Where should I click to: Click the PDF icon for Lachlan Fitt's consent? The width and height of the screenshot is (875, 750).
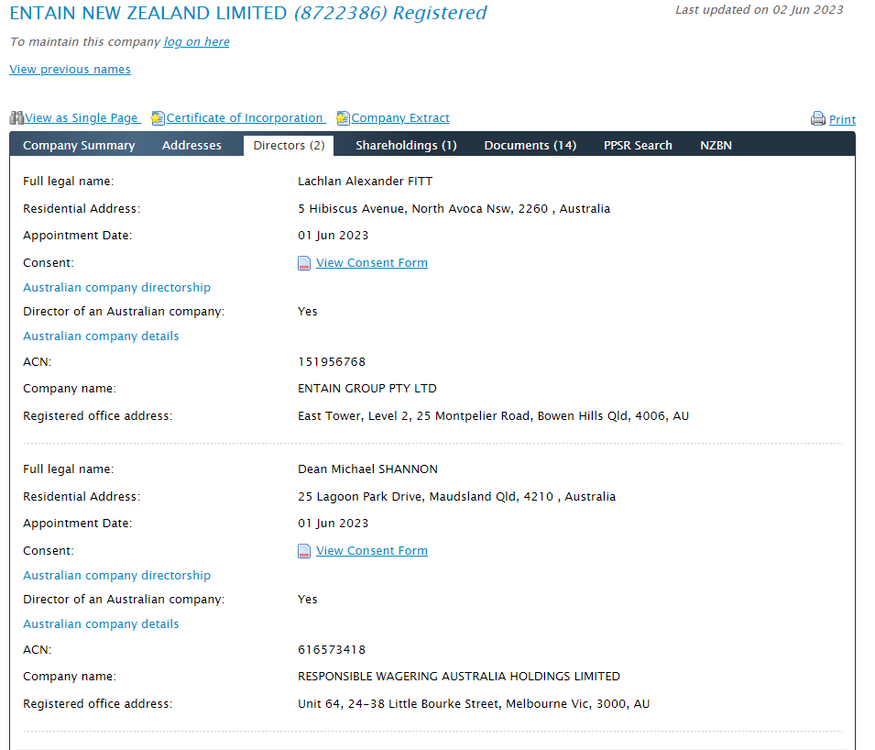point(305,264)
